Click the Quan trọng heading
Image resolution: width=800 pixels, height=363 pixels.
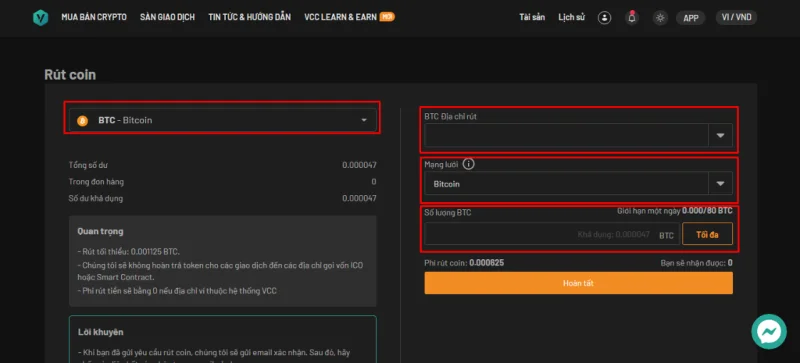(100, 232)
